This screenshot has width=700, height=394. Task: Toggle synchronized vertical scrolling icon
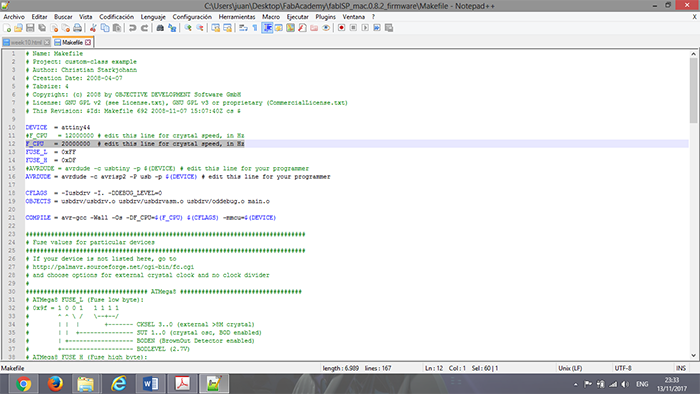pyautogui.click(x=216, y=28)
